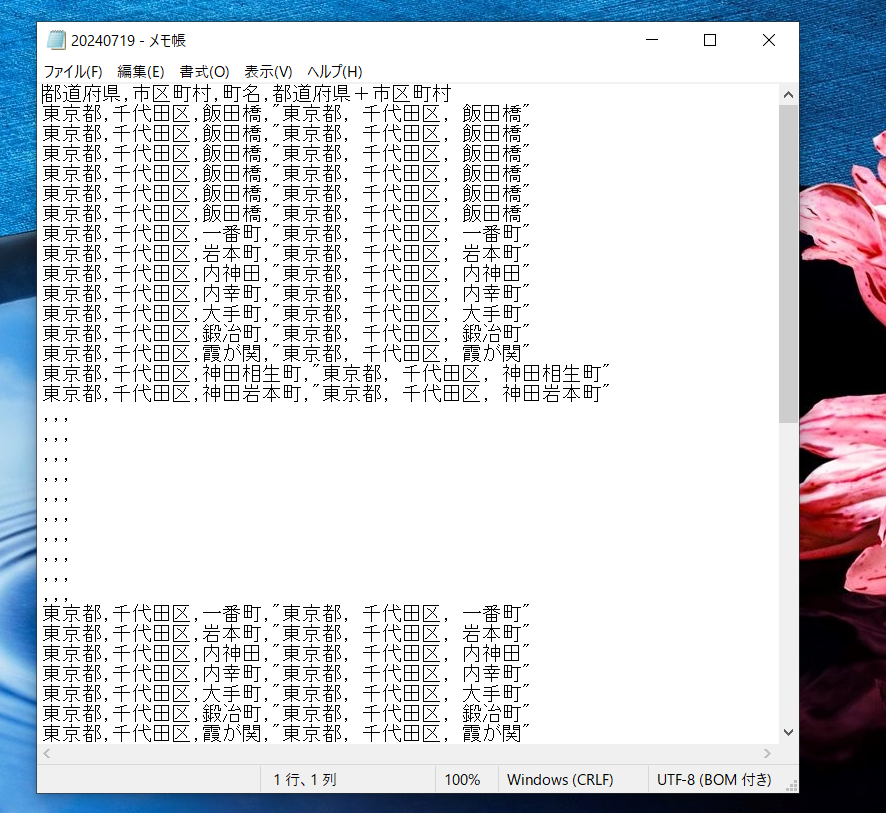Open the ヘルプ(H) menu
Image resolution: width=886 pixels, height=813 pixels.
(335, 72)
